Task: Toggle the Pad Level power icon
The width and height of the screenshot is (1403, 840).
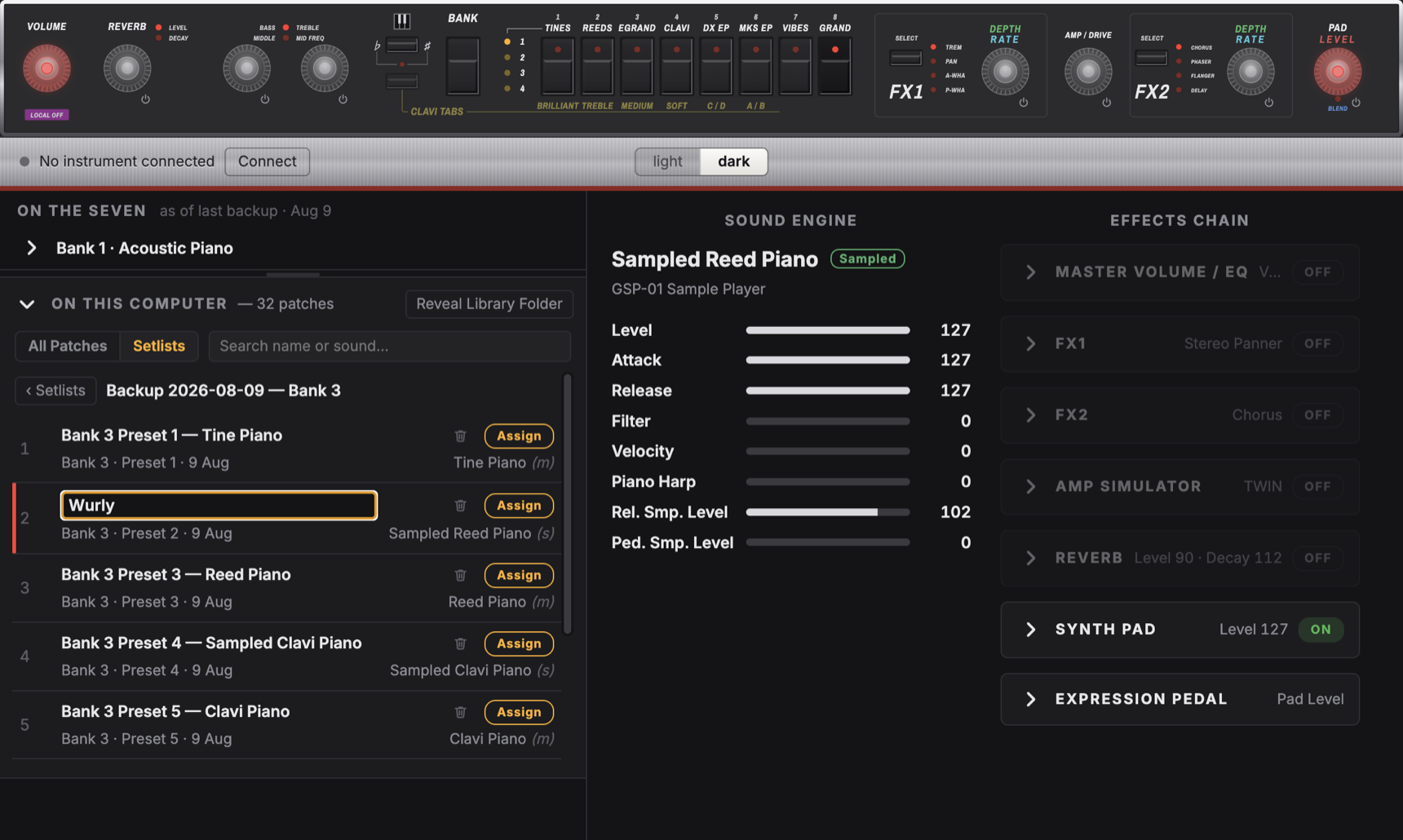Action: click(1356, 103)
